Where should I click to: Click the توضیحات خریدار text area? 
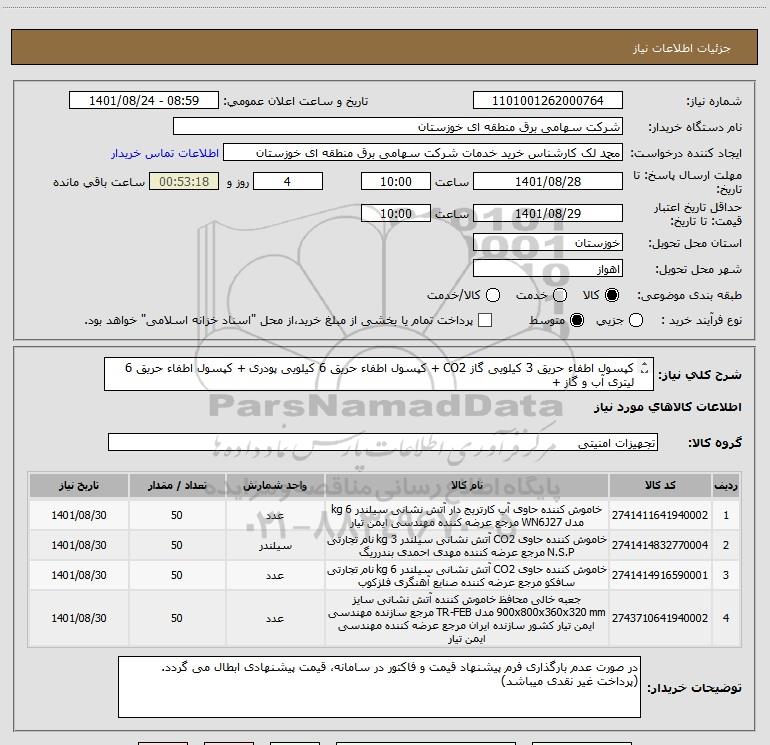(x=379, y=687)
